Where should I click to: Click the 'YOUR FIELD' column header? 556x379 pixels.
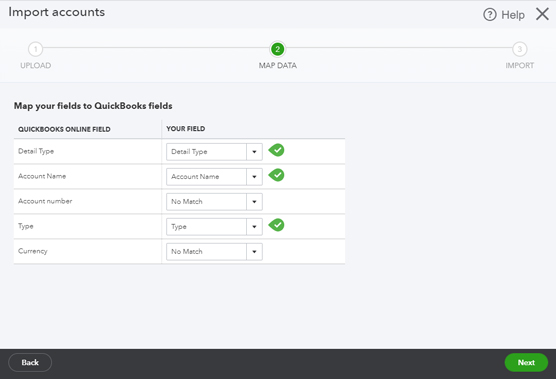click(185, 129)
